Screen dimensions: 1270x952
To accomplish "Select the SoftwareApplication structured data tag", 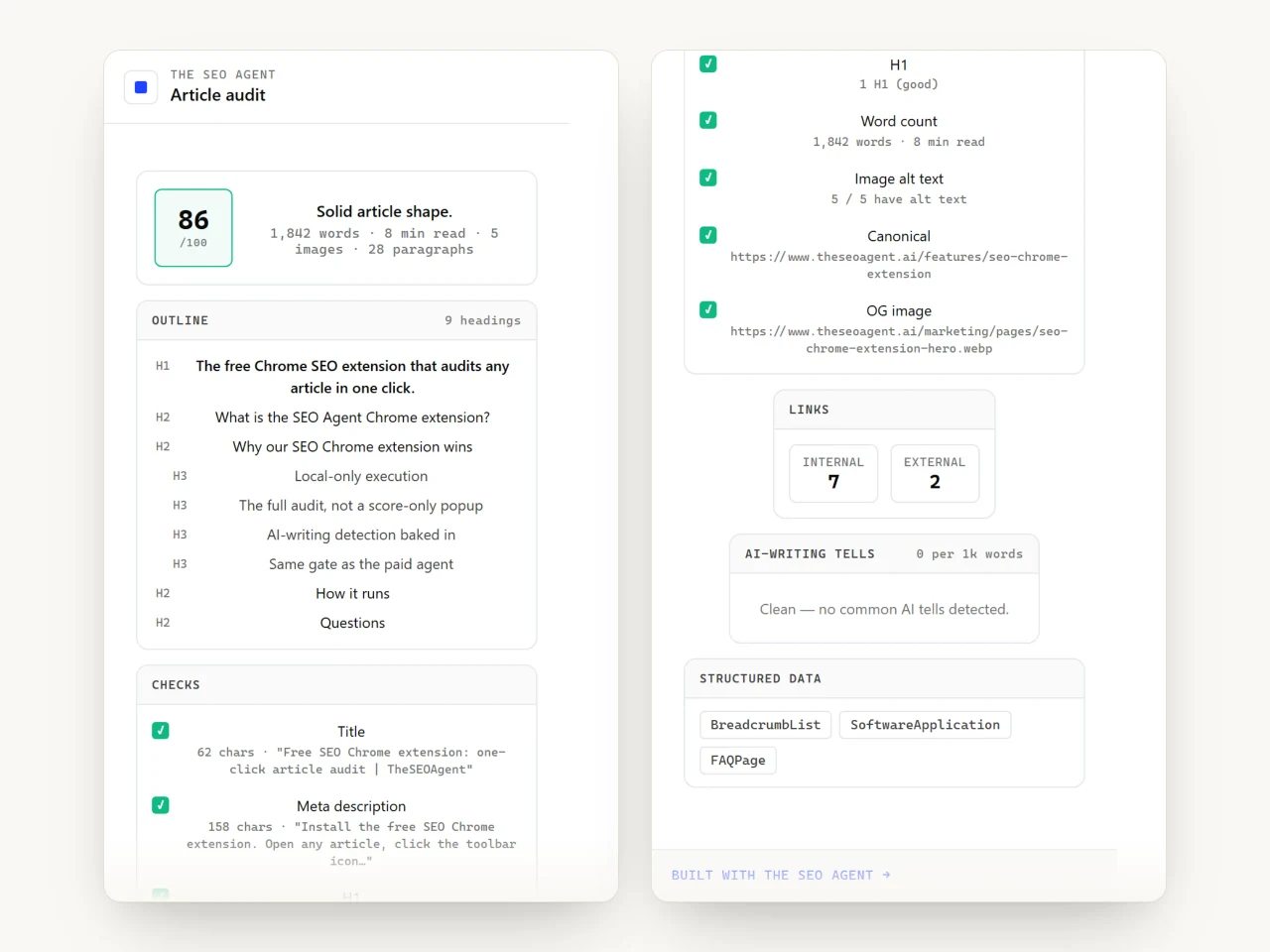I will tap(925, 725).
